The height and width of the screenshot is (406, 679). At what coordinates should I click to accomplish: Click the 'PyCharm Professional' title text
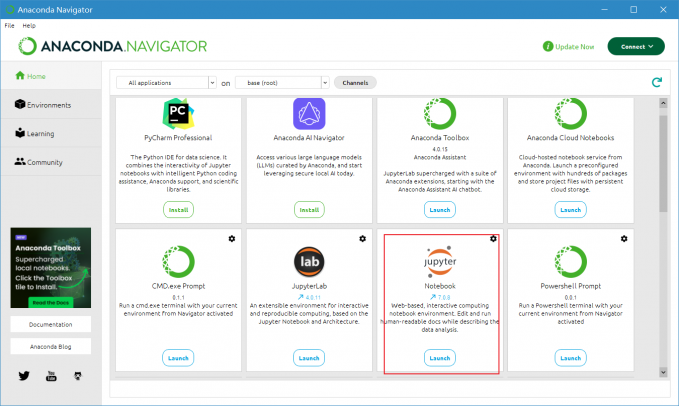[178, 138]
